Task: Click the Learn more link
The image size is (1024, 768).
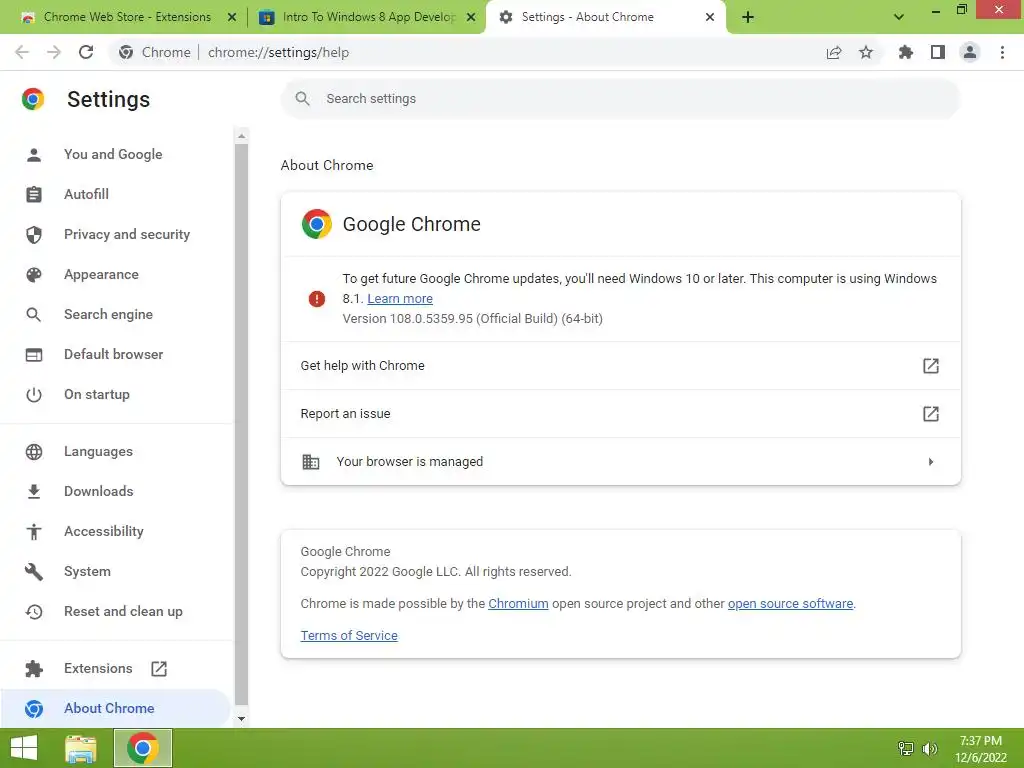Action: [400, 298]
